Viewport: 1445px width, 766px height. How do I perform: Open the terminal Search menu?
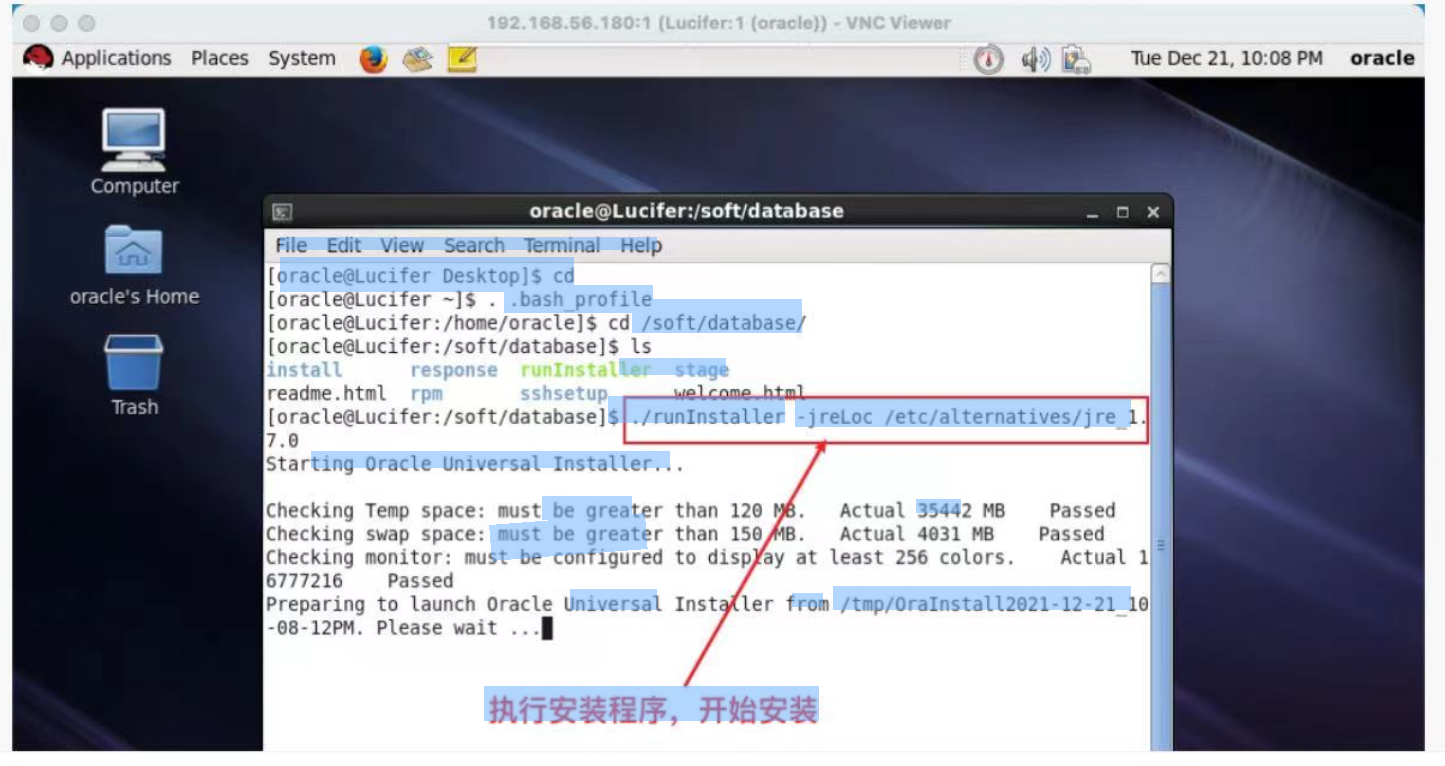coord(474,245)
